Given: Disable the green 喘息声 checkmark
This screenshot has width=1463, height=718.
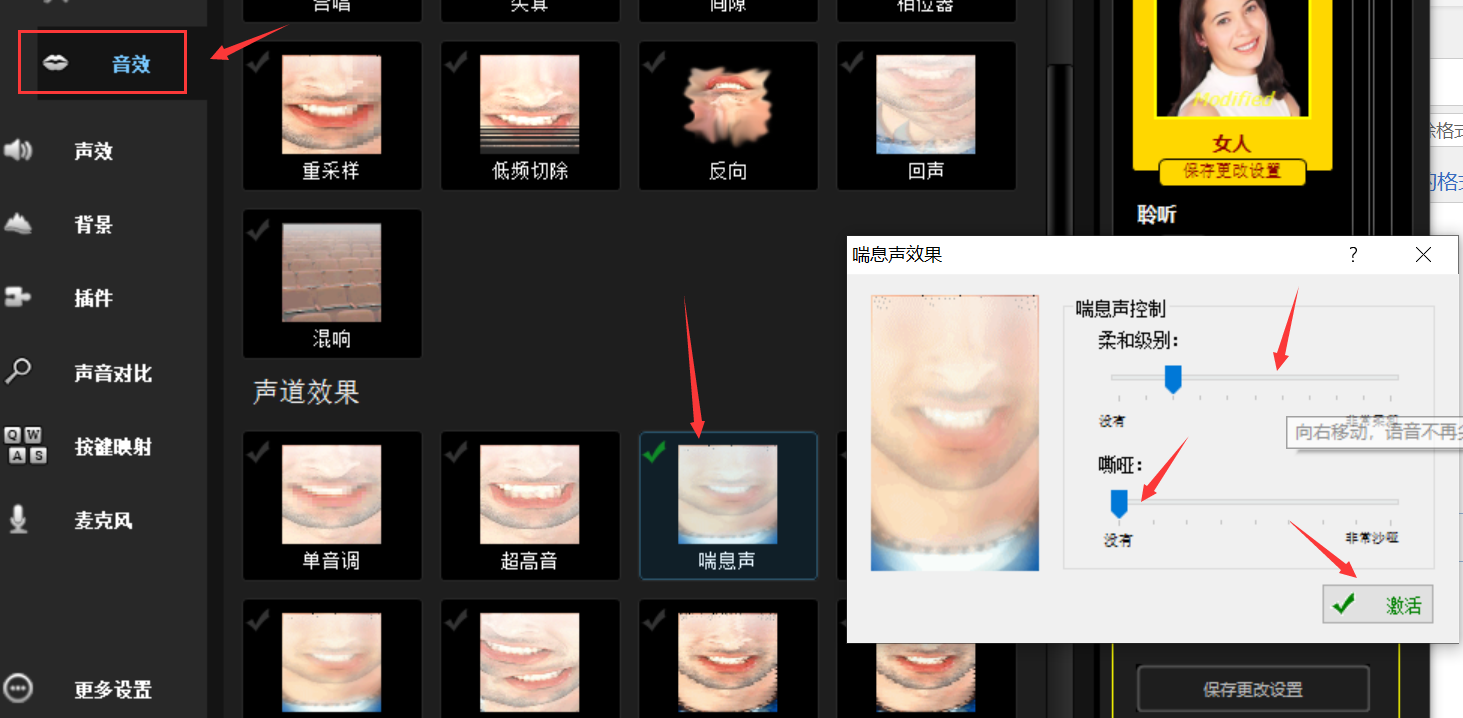Looking at the screenshot, I should [654, 452].
